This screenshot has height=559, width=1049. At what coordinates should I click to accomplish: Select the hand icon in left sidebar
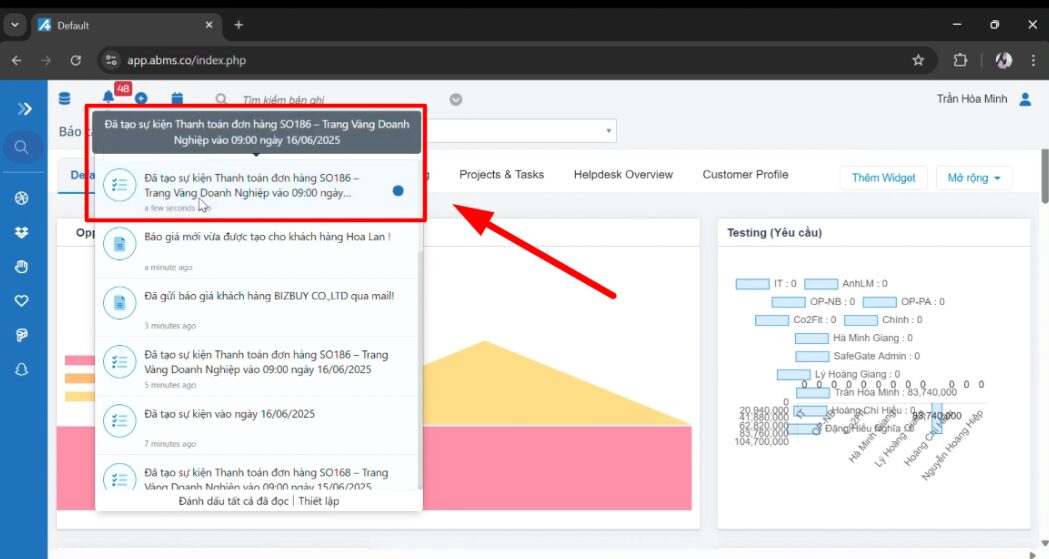point(21,266)
